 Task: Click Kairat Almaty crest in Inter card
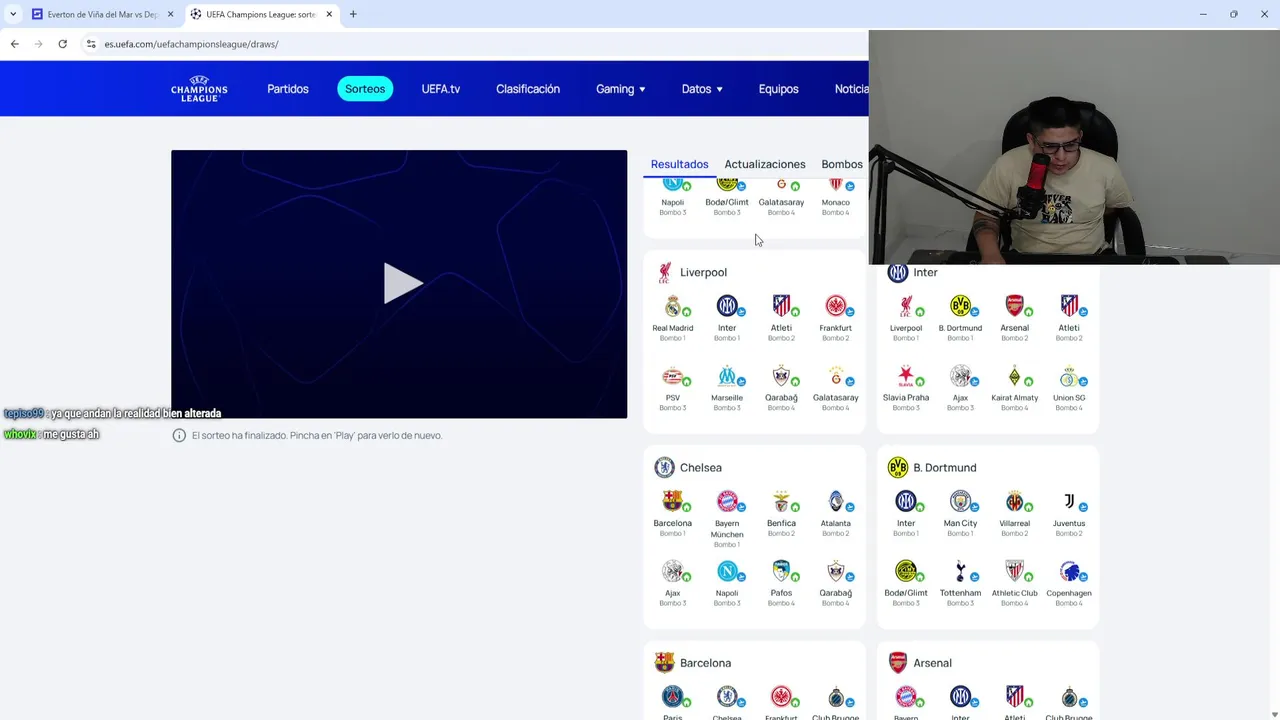tap(1014, 376)
